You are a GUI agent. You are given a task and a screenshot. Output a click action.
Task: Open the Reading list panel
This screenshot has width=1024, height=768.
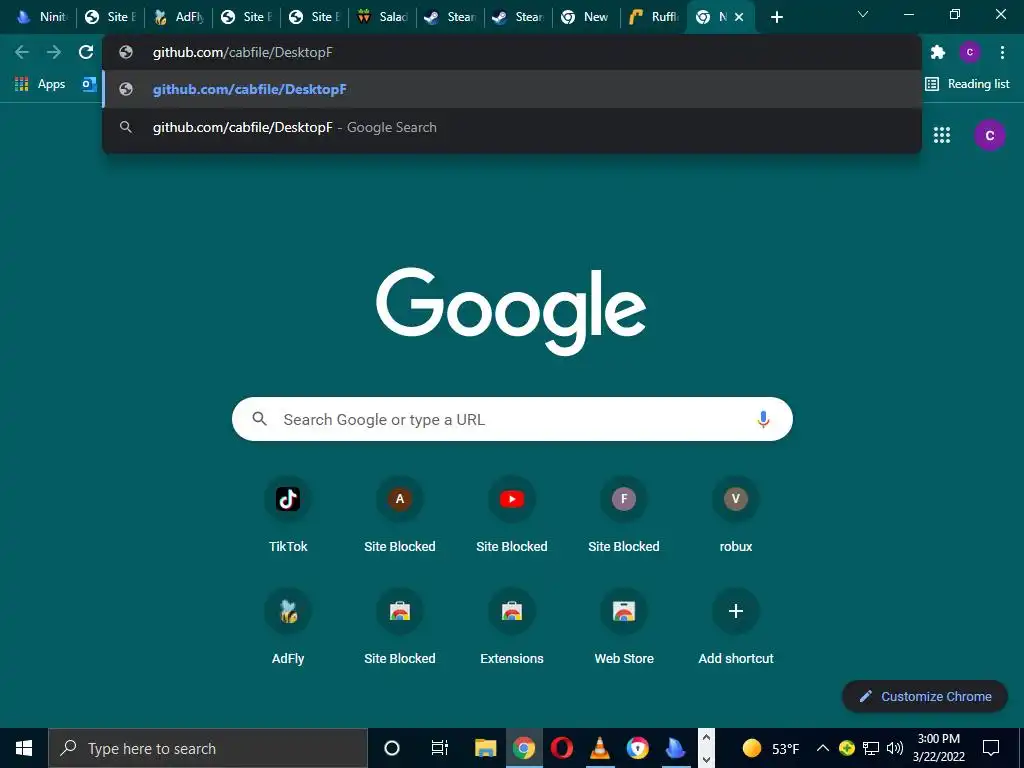click(x=967, y=84)
